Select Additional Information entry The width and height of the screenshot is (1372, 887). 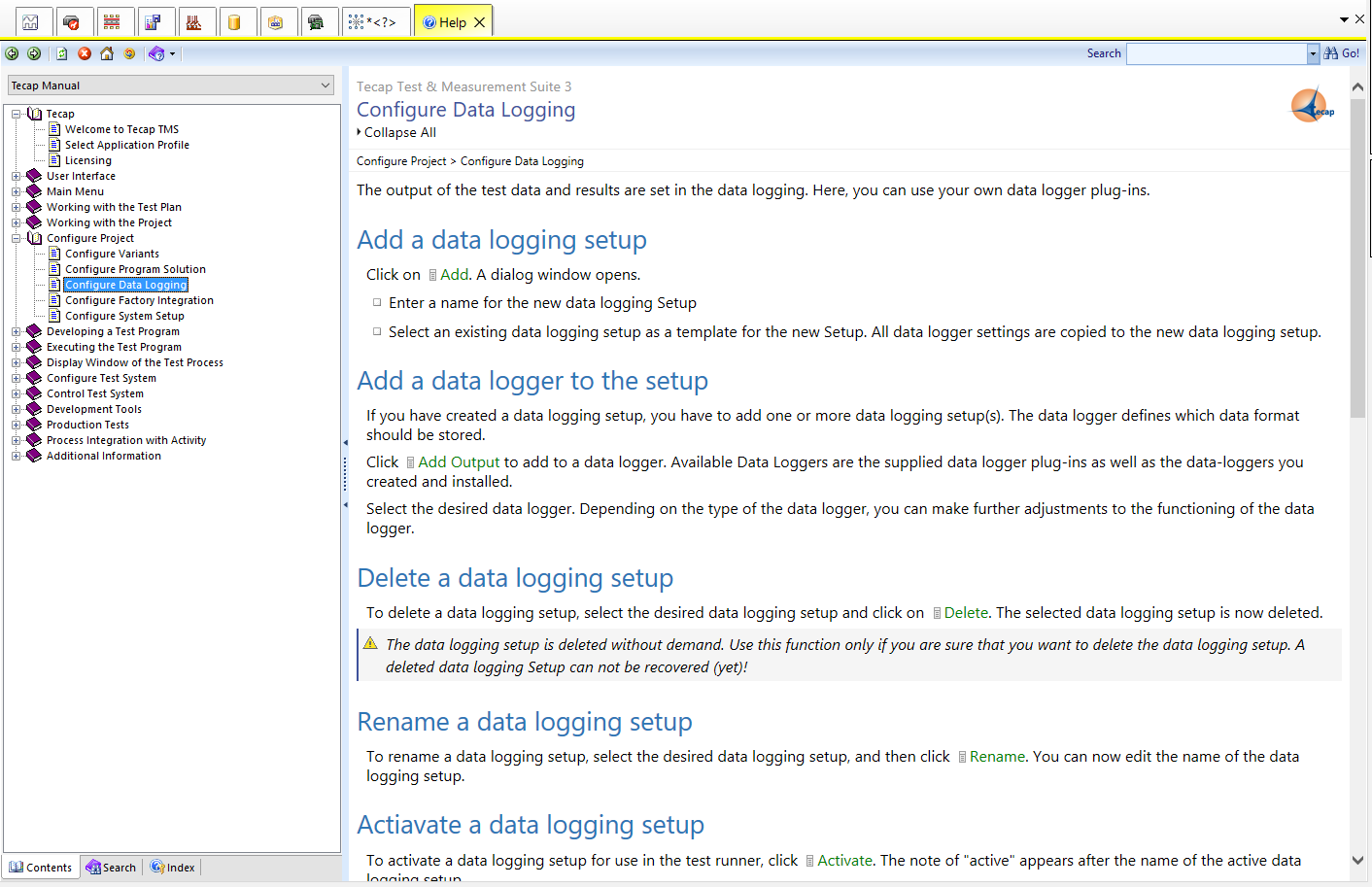(x=104, y=456)
